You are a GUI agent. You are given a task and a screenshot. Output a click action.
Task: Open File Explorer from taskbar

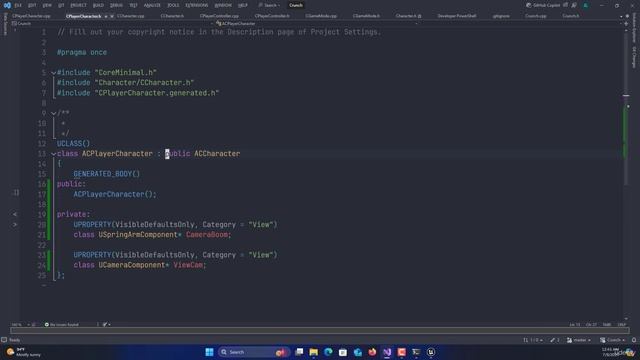click(313, 352)
